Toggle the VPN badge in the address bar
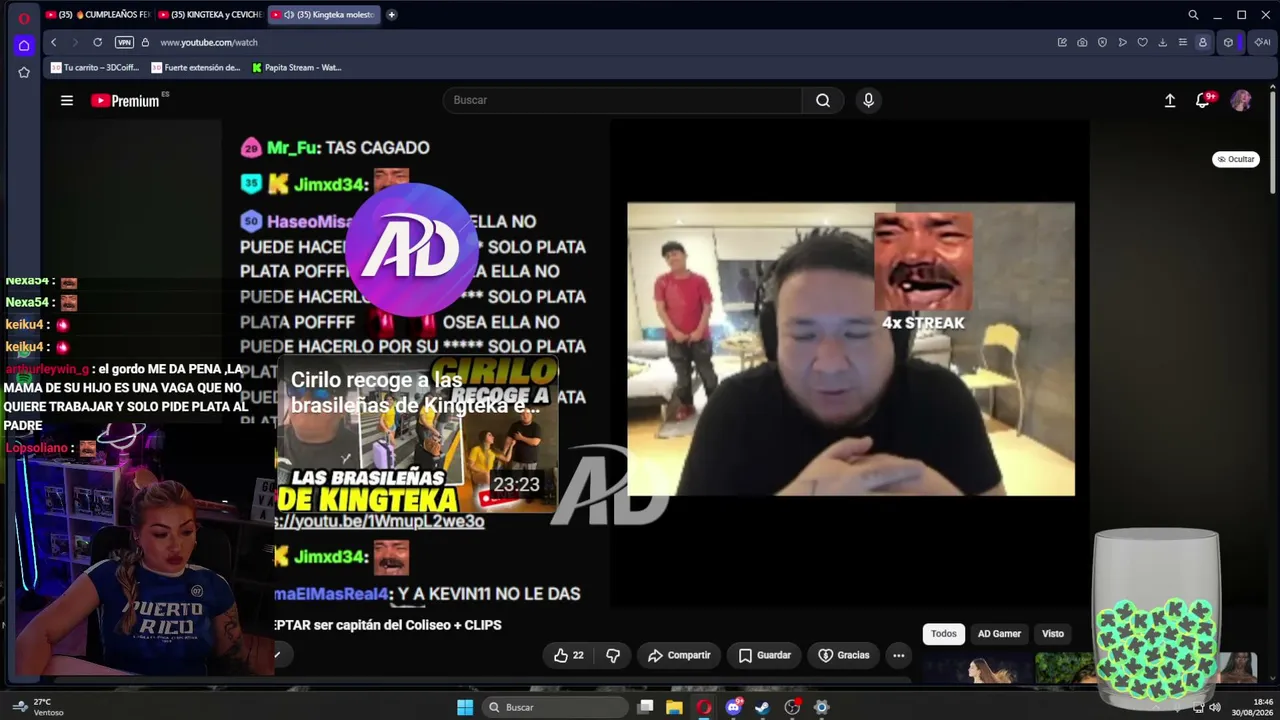 [x=124, y=42]
